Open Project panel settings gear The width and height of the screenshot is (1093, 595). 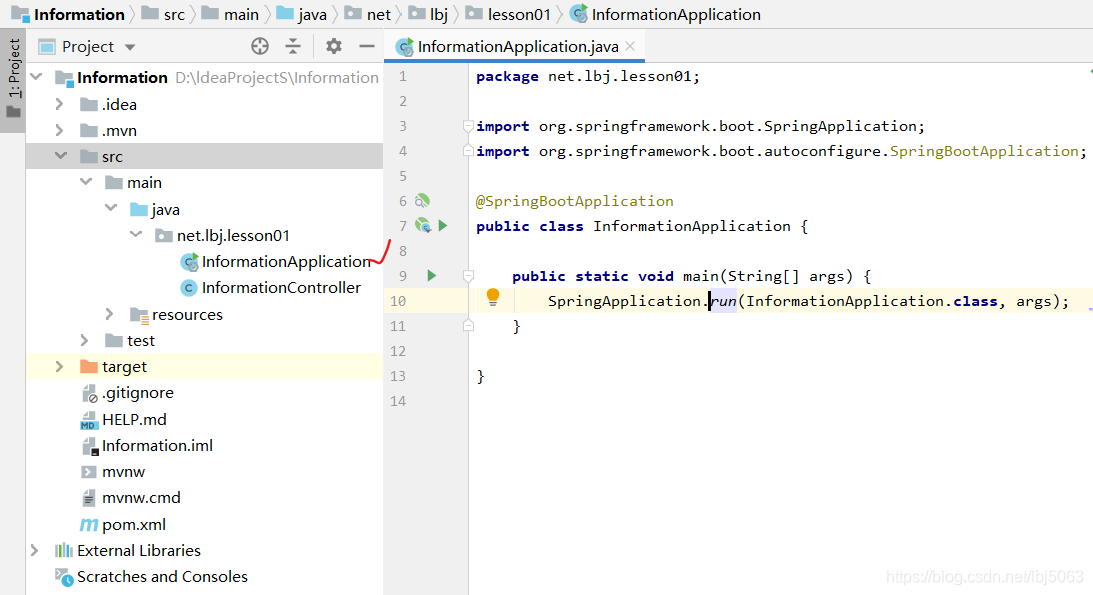click(x=334, y=47)
